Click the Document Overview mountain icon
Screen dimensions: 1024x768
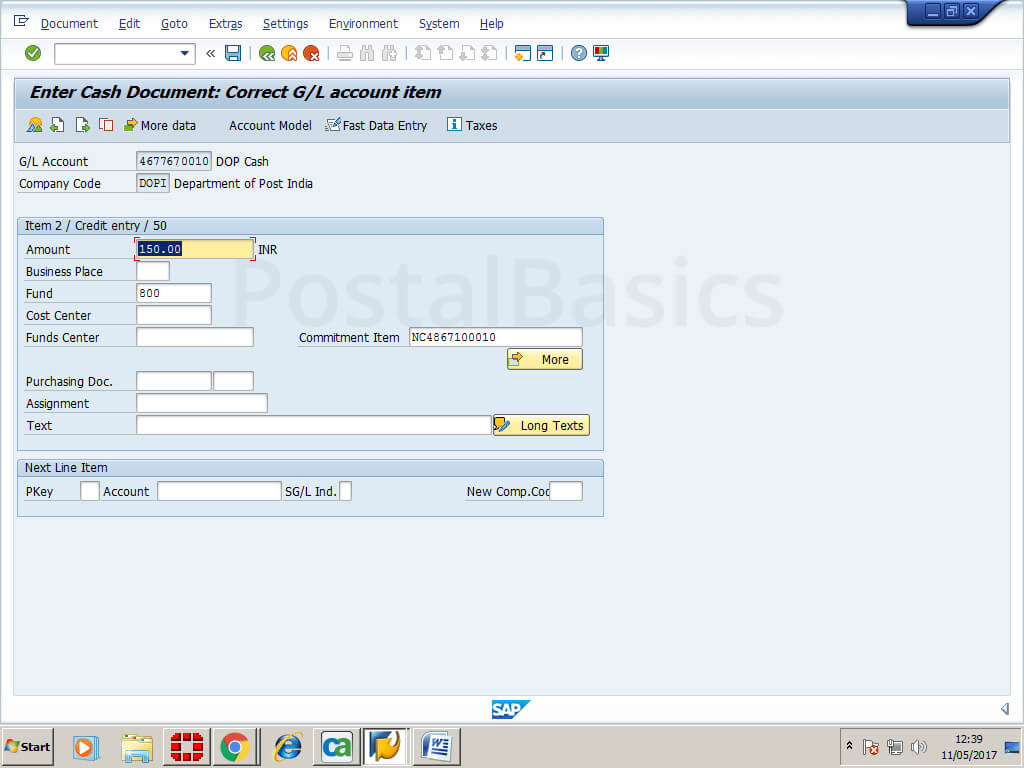pyautogui.click(x=35, y=125)
